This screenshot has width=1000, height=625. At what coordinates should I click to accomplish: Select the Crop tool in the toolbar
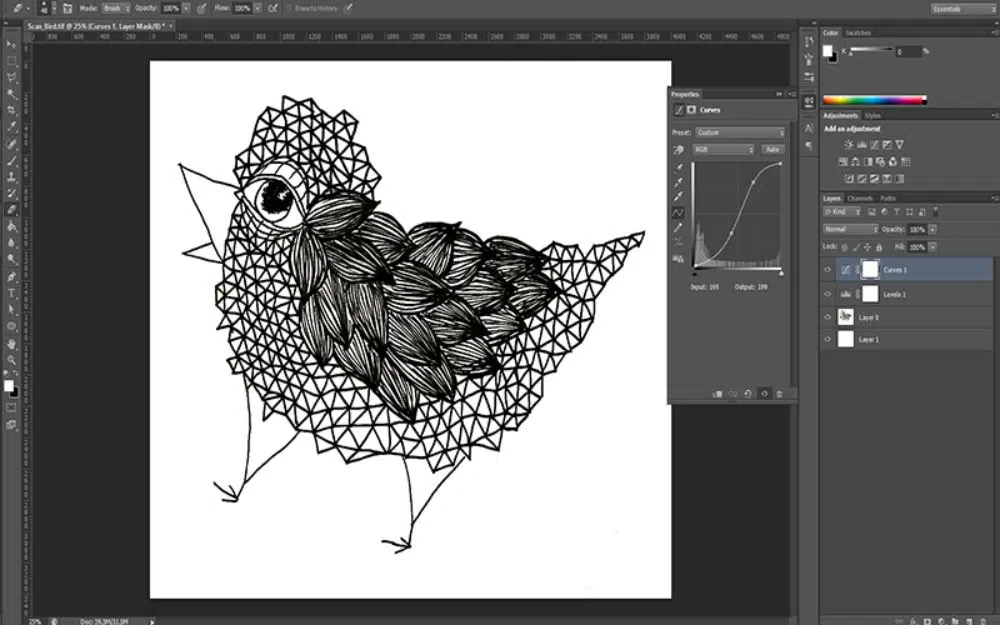[12, 110]
